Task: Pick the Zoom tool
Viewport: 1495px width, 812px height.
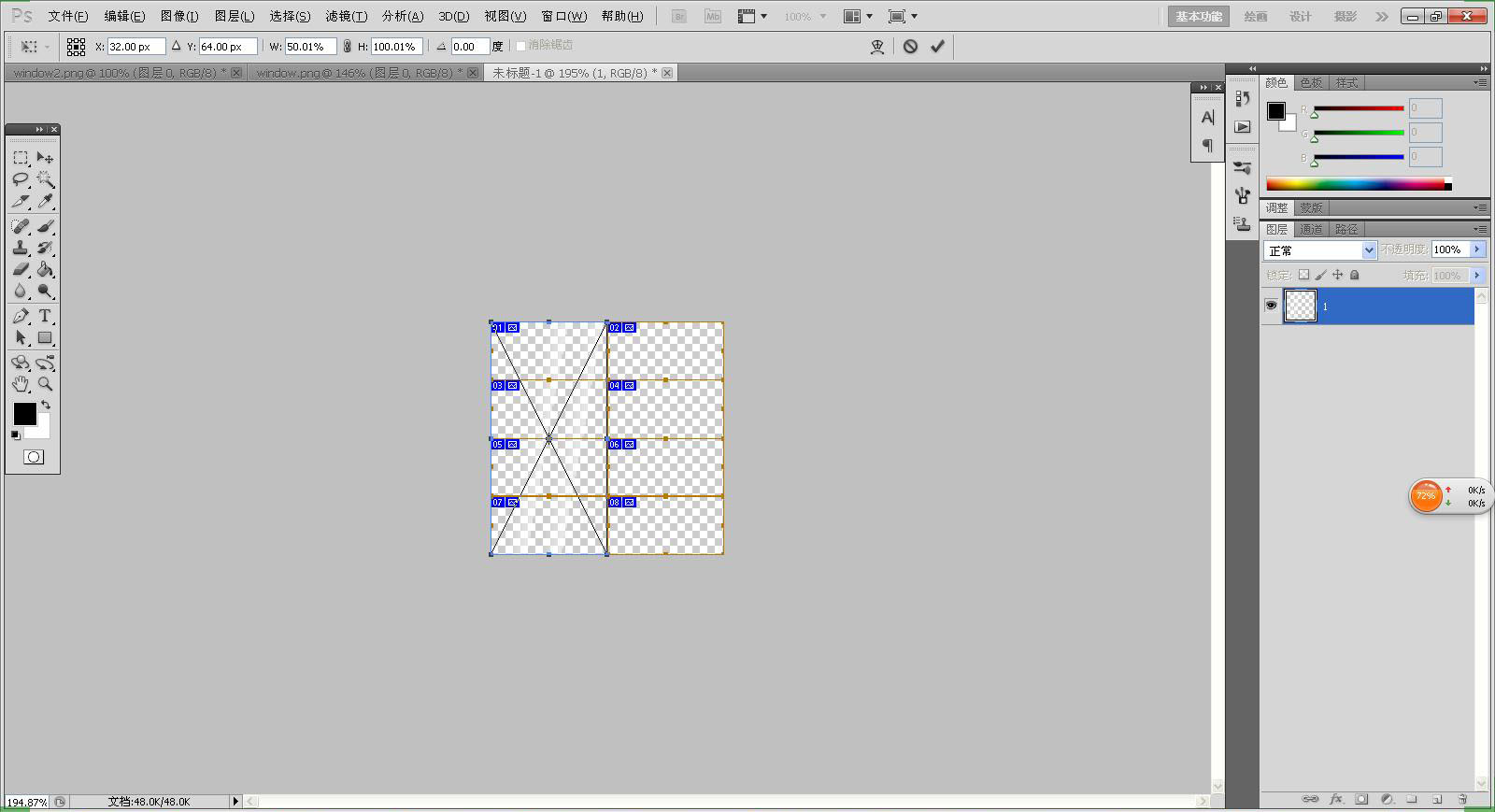Action: coord(45,384)
